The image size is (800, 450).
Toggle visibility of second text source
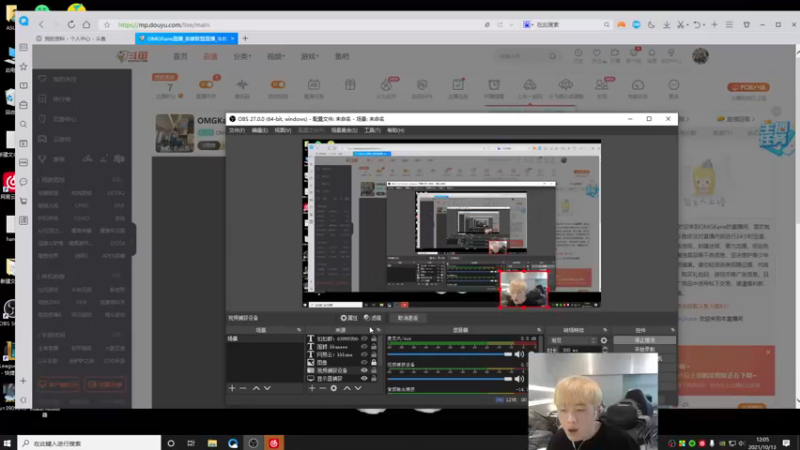point(364,346)
